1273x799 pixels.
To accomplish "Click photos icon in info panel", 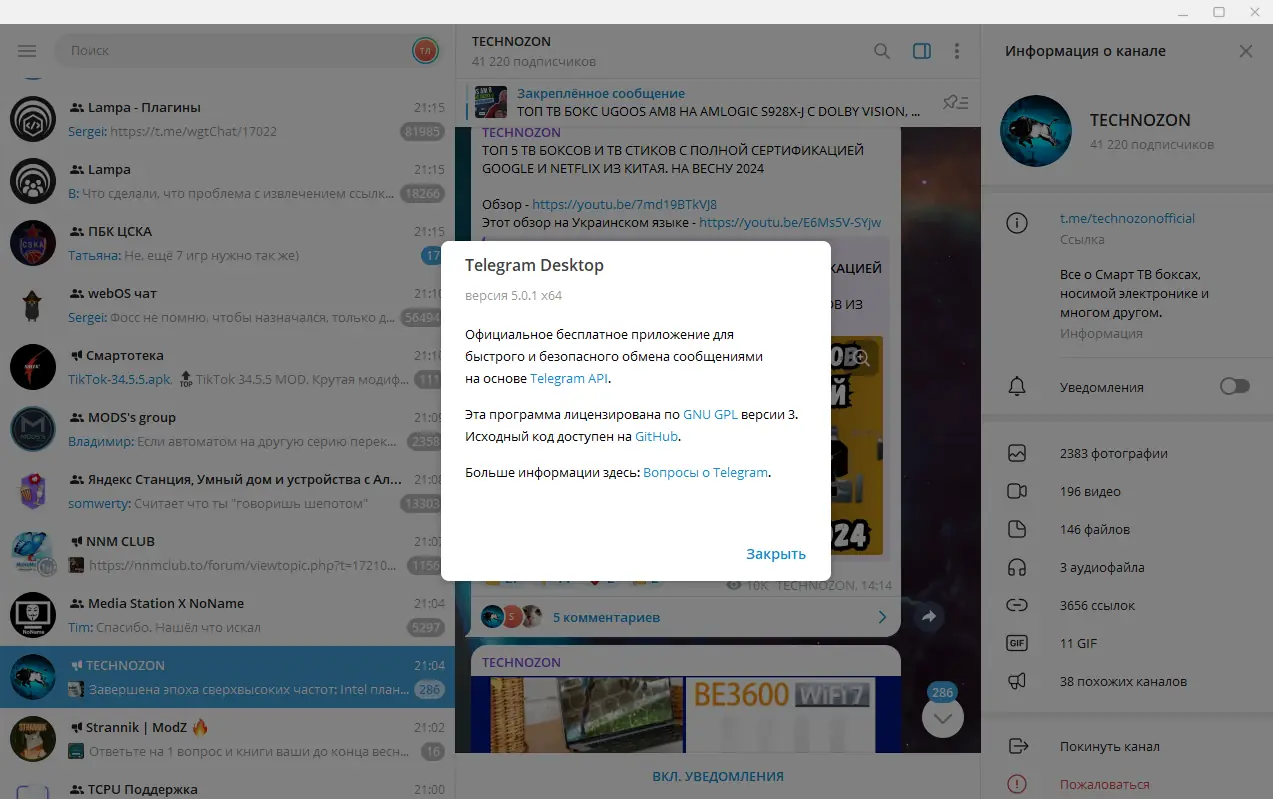I will coord(1017,453).
